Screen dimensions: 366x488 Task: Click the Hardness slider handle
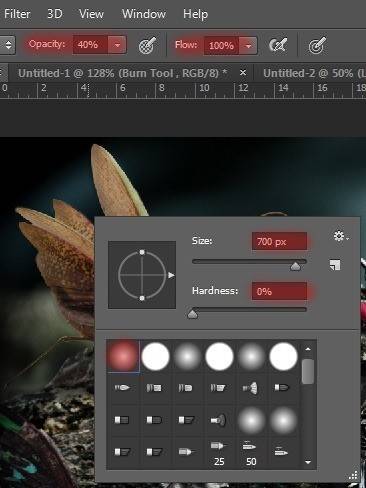(x=193, y=314)
